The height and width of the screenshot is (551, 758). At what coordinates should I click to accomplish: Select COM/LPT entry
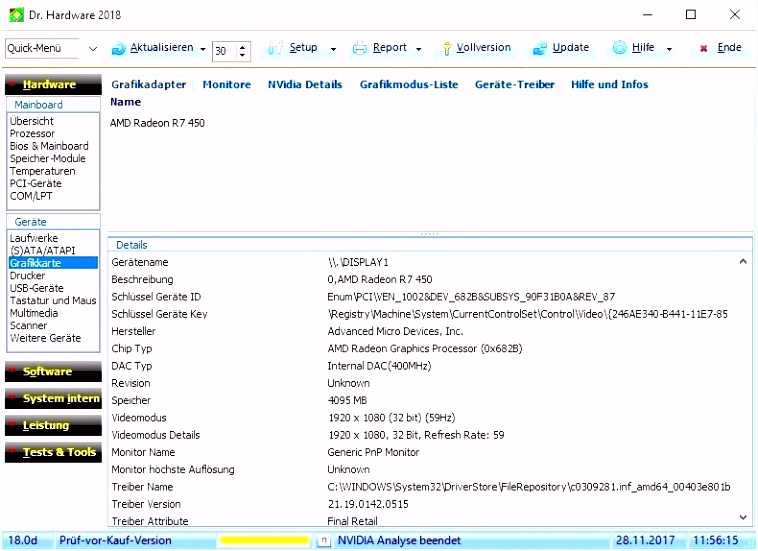coord(31,196)
